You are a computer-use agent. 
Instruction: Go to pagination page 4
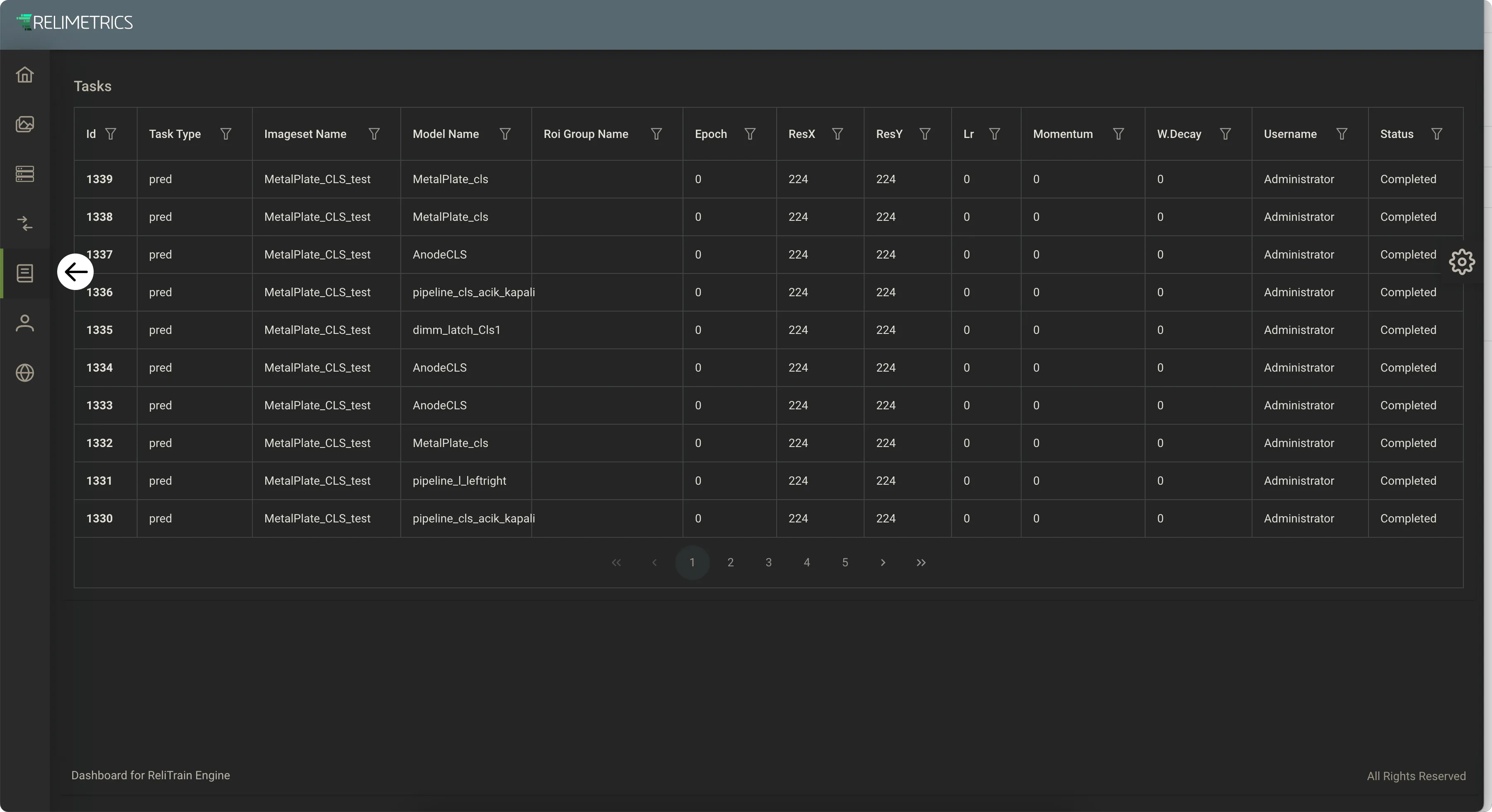[807, 562]
